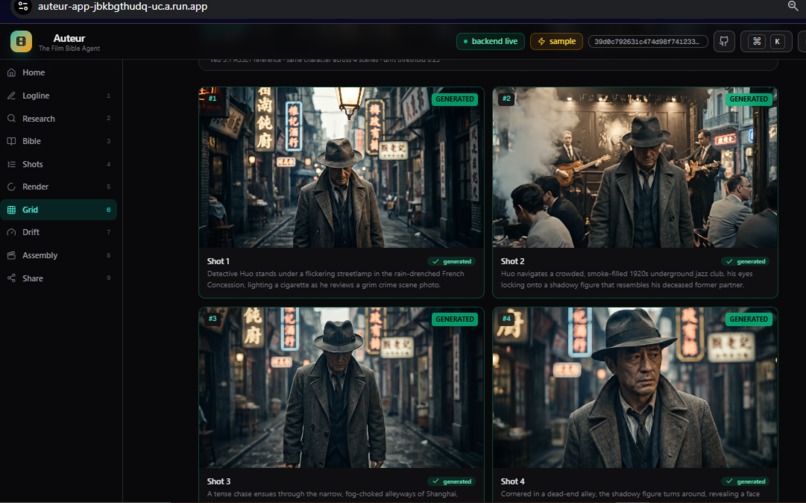Viewport: 806px width, 503px height.
Task: Click the Research magnifier icon
Action: click(11, 119)
